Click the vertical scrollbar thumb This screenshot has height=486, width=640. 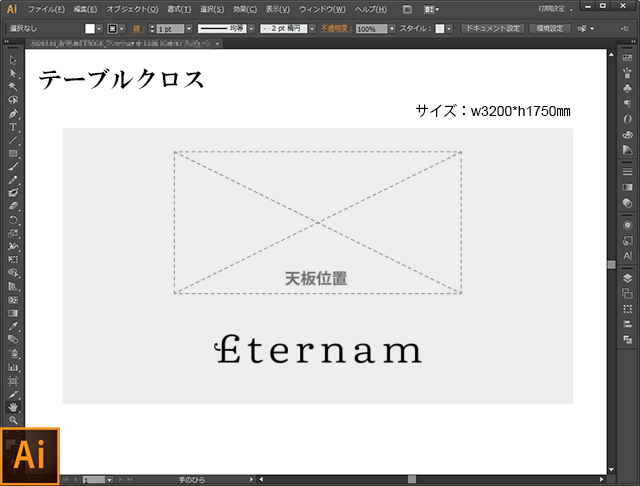(612, 264)
